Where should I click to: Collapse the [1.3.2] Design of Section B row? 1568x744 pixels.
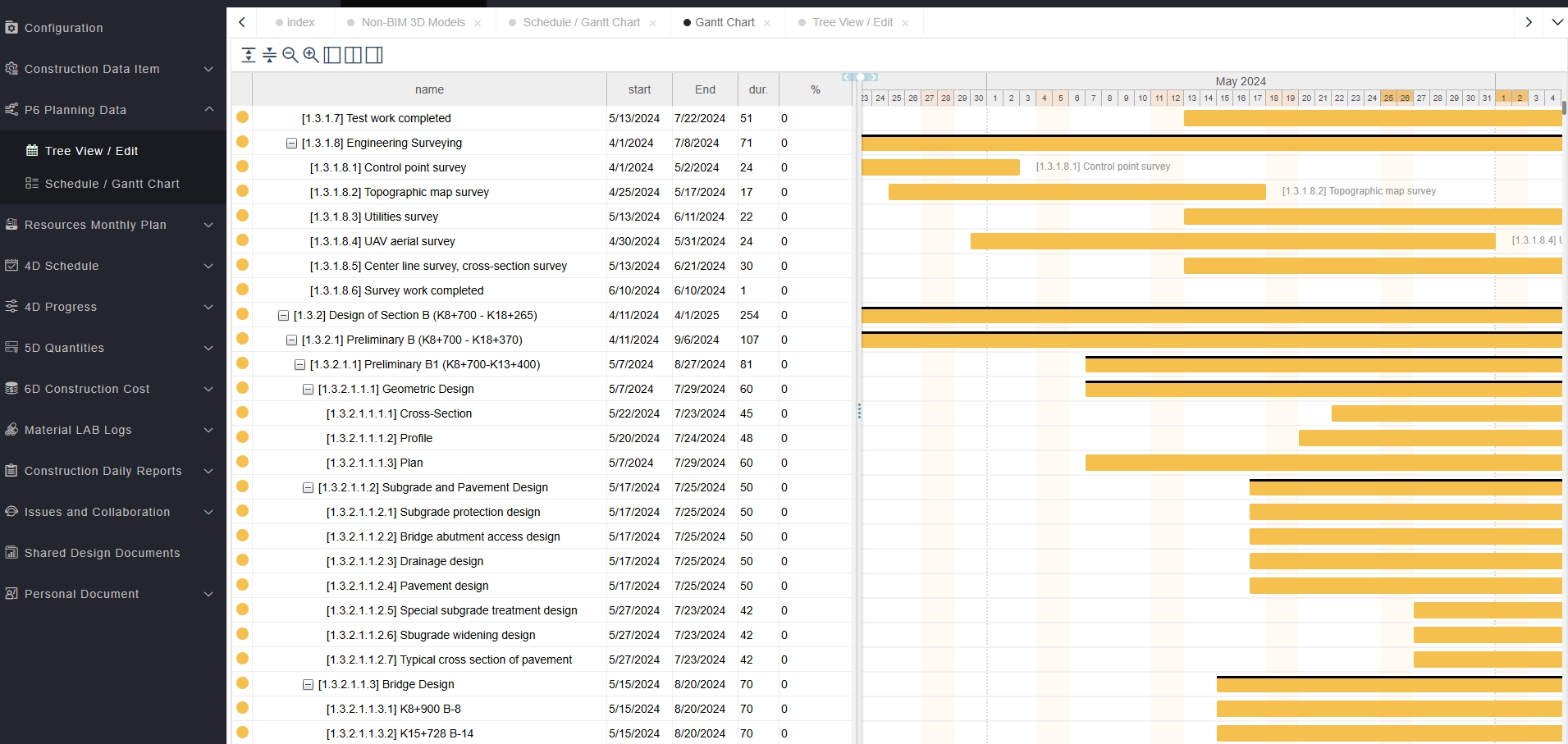coord(283,315)
